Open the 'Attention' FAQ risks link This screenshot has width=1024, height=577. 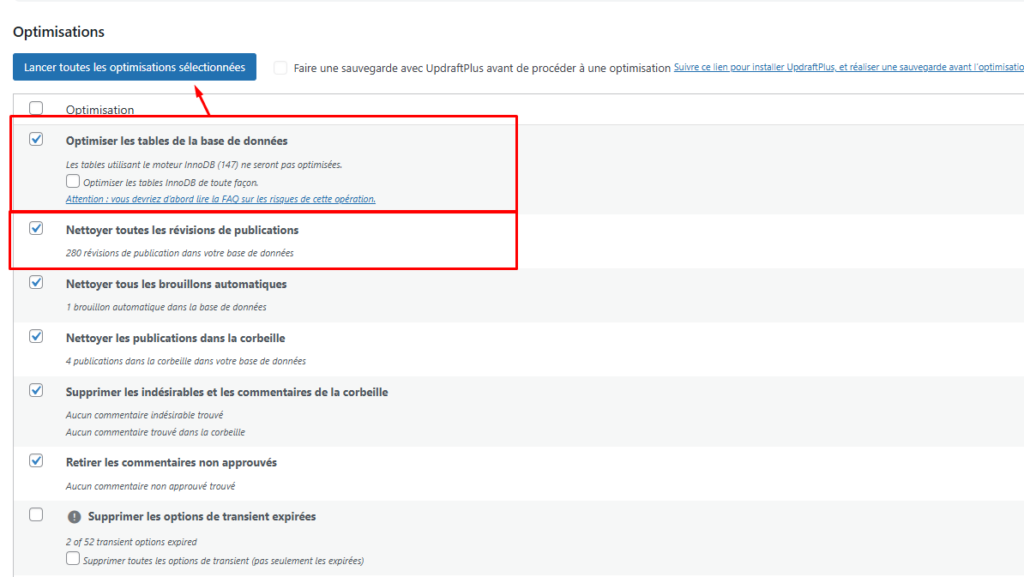pyautogui.click(x=220, y=199)
